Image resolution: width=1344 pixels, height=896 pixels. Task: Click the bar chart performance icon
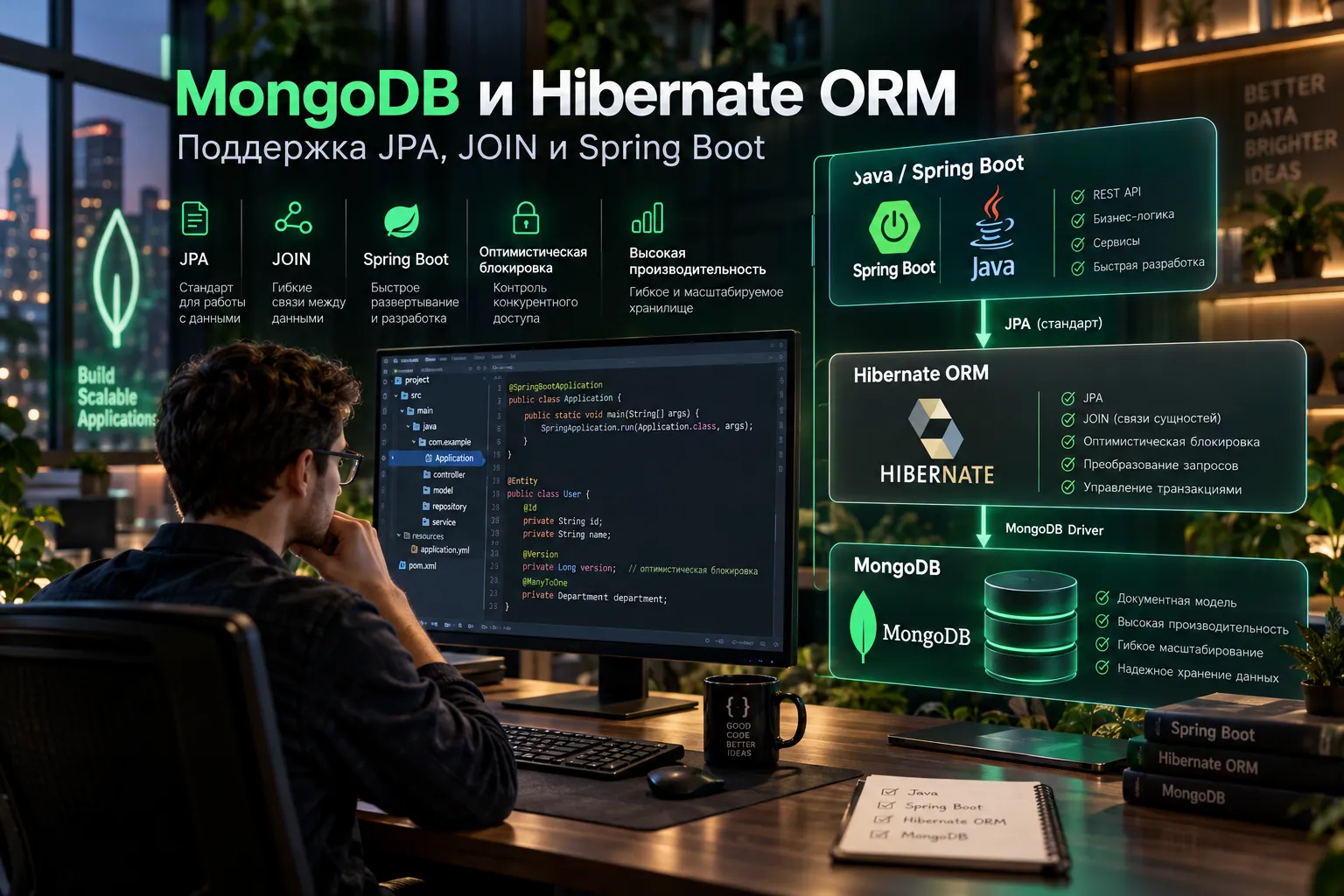(647, 218)
